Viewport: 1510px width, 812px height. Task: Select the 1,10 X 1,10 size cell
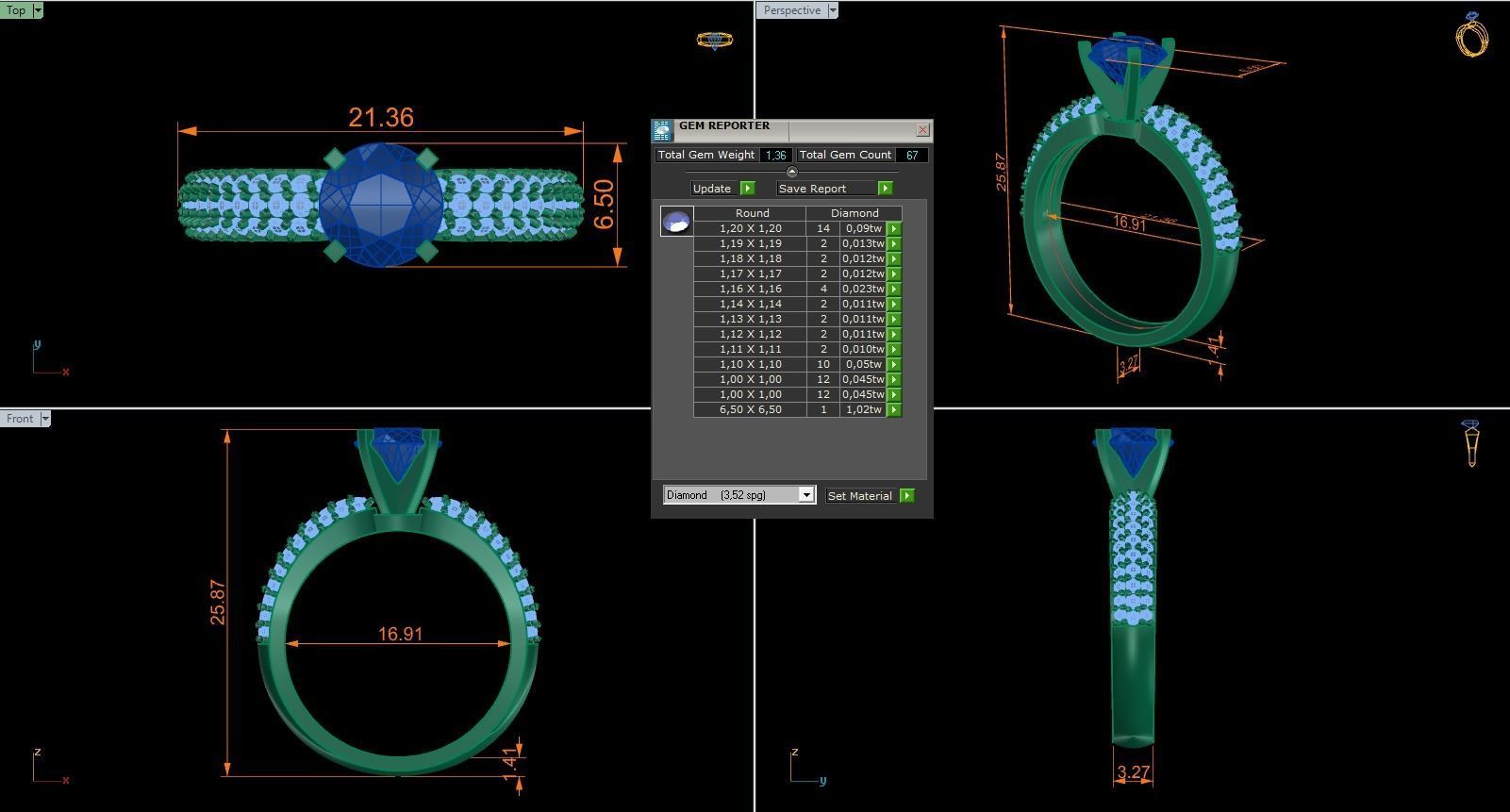(751, 364)
